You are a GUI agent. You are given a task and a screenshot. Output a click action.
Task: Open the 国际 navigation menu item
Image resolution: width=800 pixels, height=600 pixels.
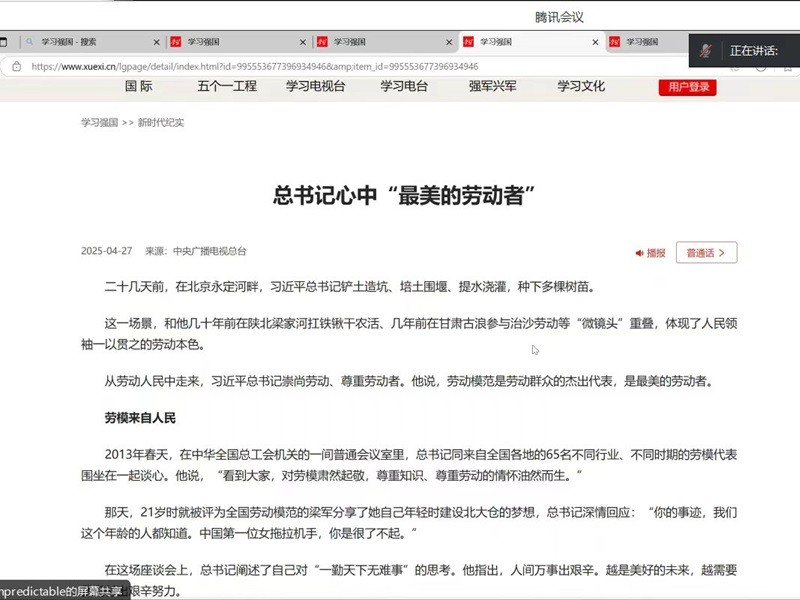coord(139,86)
